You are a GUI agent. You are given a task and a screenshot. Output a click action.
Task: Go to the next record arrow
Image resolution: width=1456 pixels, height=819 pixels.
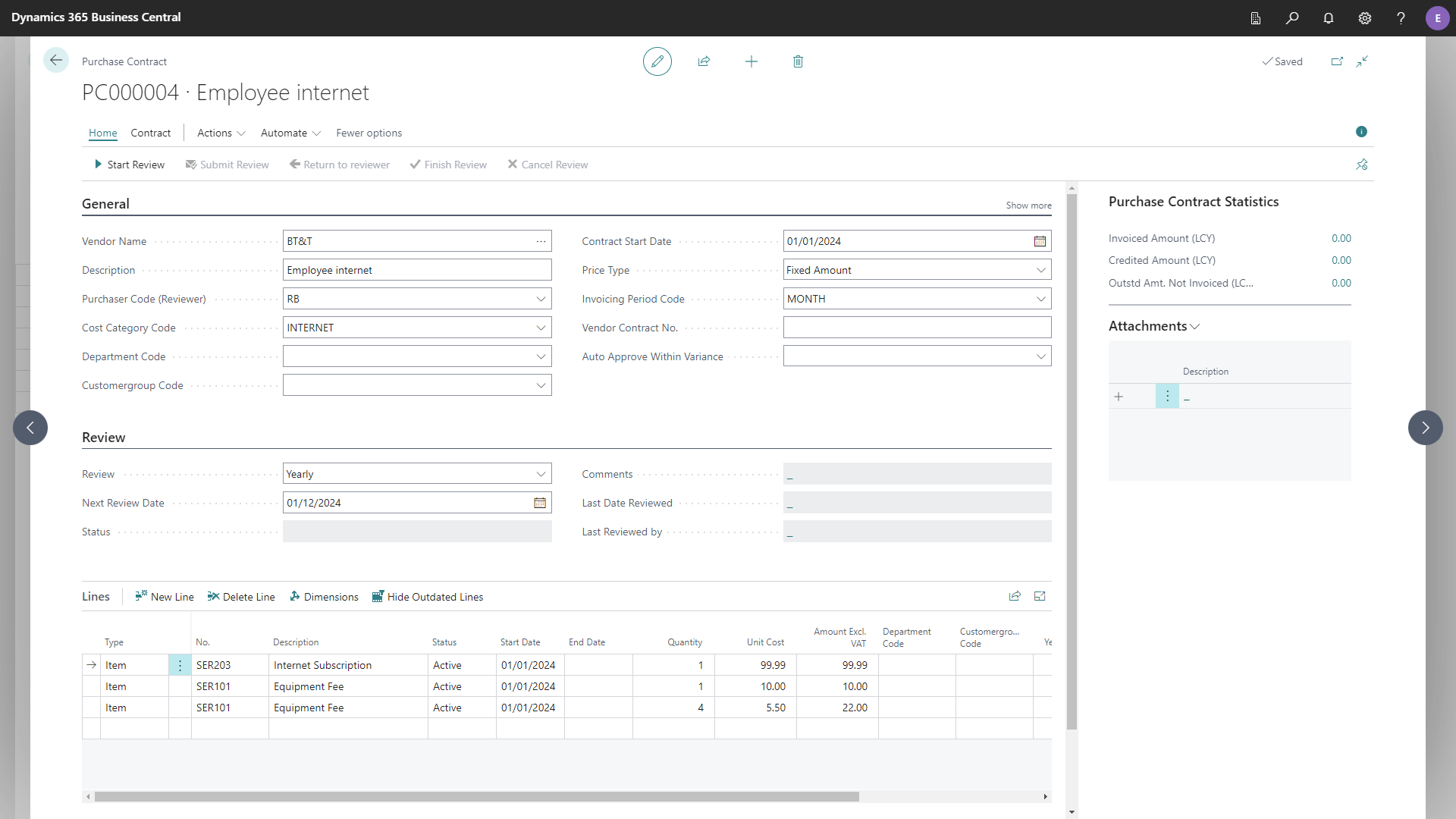1426,428
